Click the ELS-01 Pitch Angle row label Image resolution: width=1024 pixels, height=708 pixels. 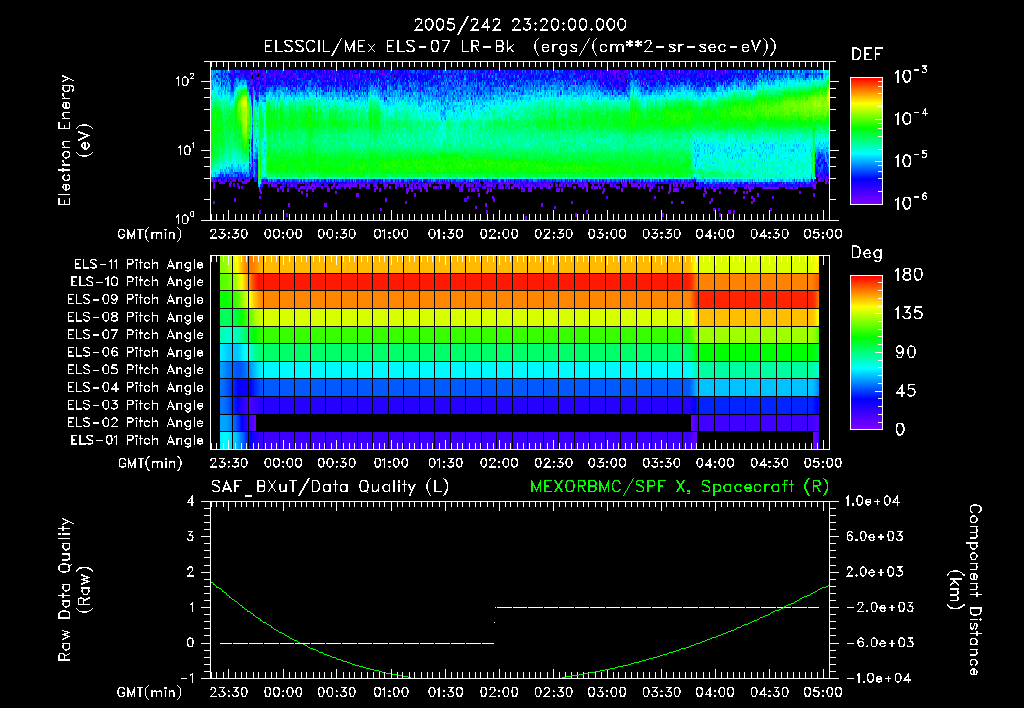click(x=137, y=440)
